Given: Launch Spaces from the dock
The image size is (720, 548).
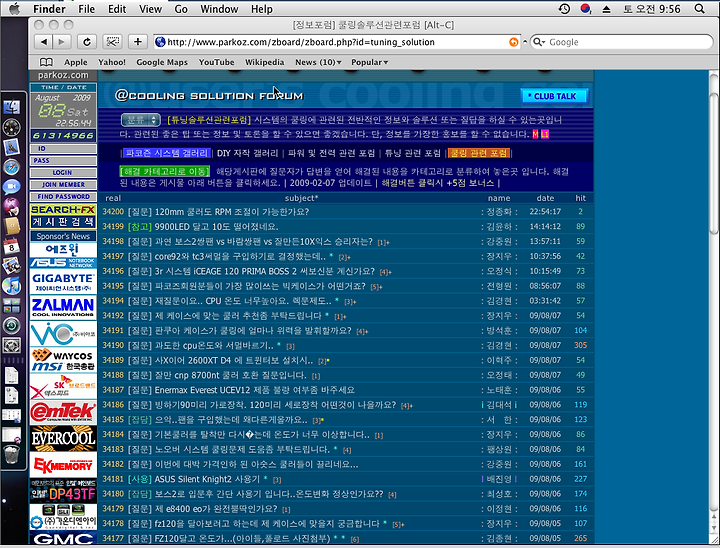Looking at the screenshot, I should [11, 305].
